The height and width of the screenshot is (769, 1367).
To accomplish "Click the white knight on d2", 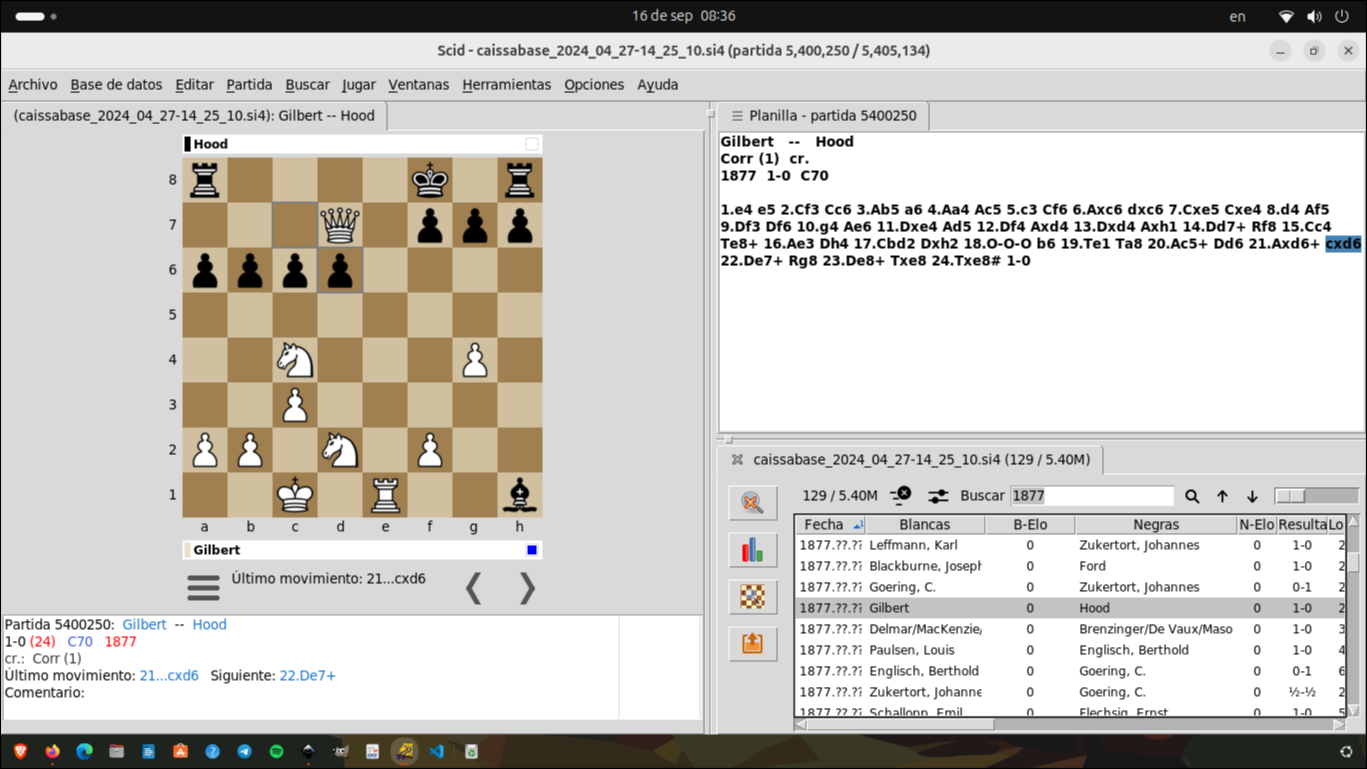I will 340,450.
